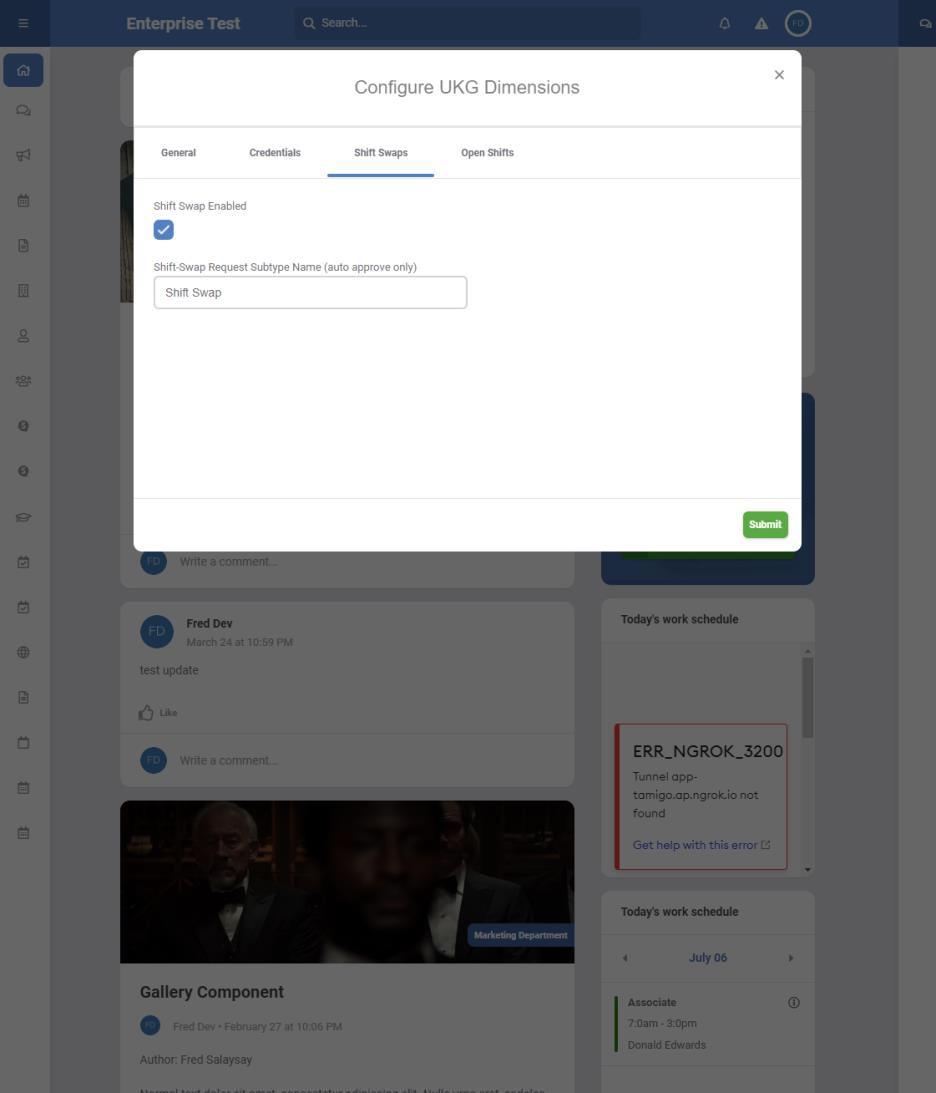Viewport: 936px width, 1093px height.
Task: Click the work schedule widget scrollbar
Action: (x=808, y=697)
